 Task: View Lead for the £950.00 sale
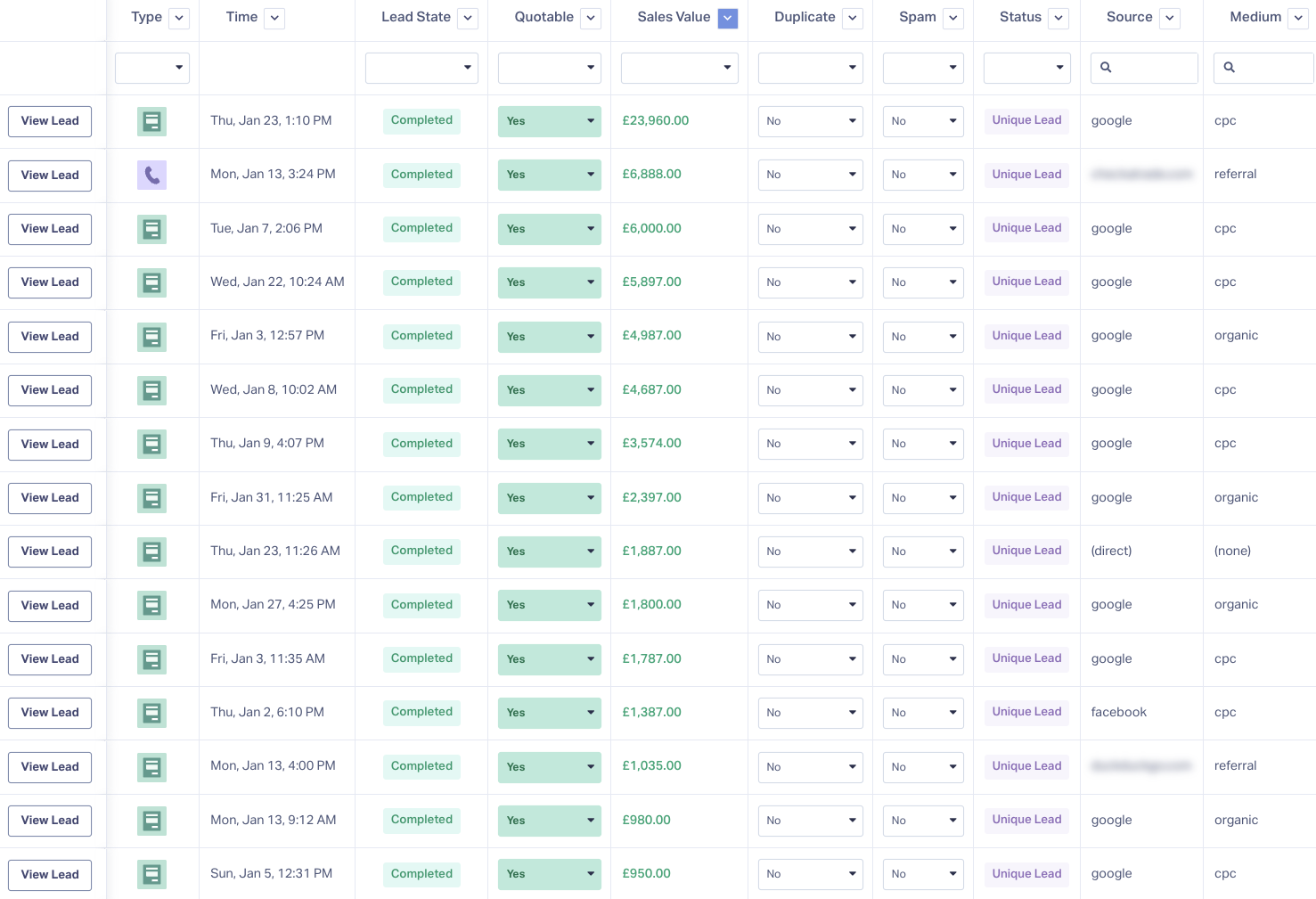(50, 875)
